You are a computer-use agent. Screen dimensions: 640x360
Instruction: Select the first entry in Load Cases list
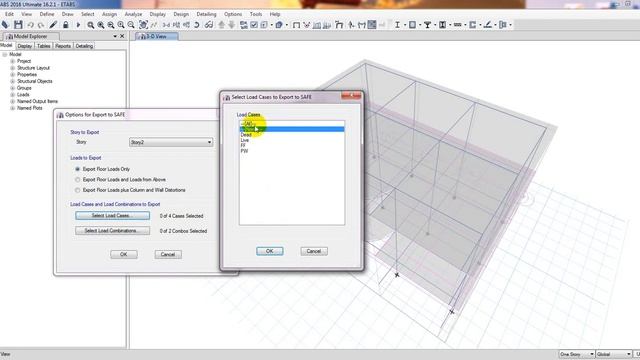pos(291,124)
